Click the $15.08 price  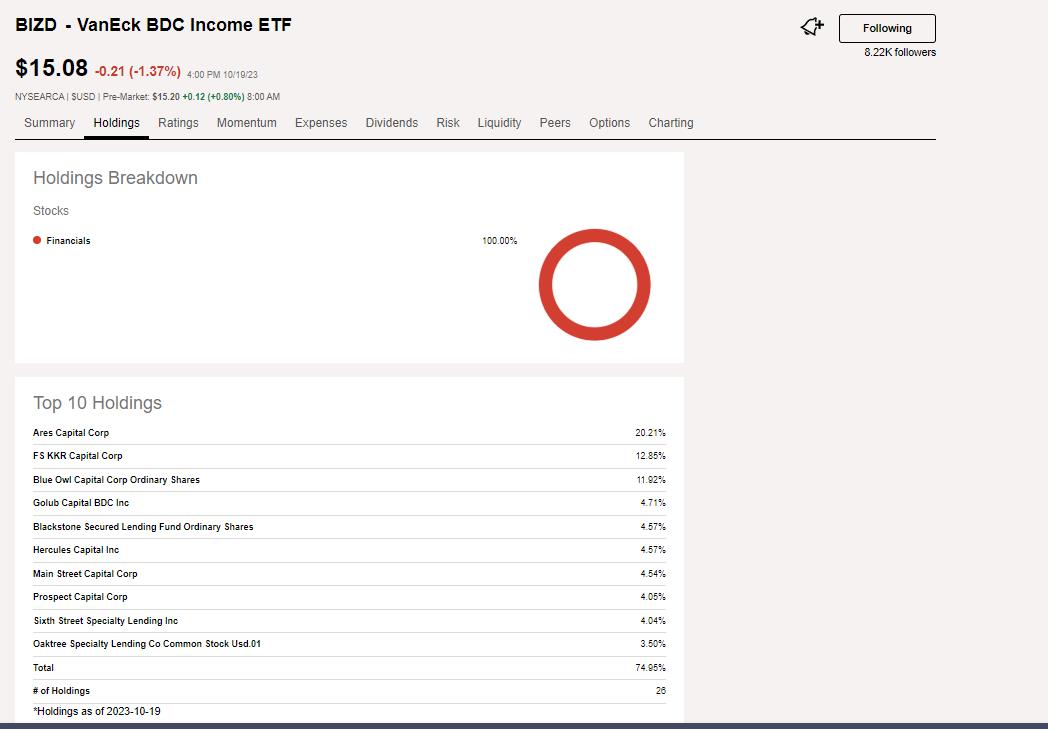[51, 68]
